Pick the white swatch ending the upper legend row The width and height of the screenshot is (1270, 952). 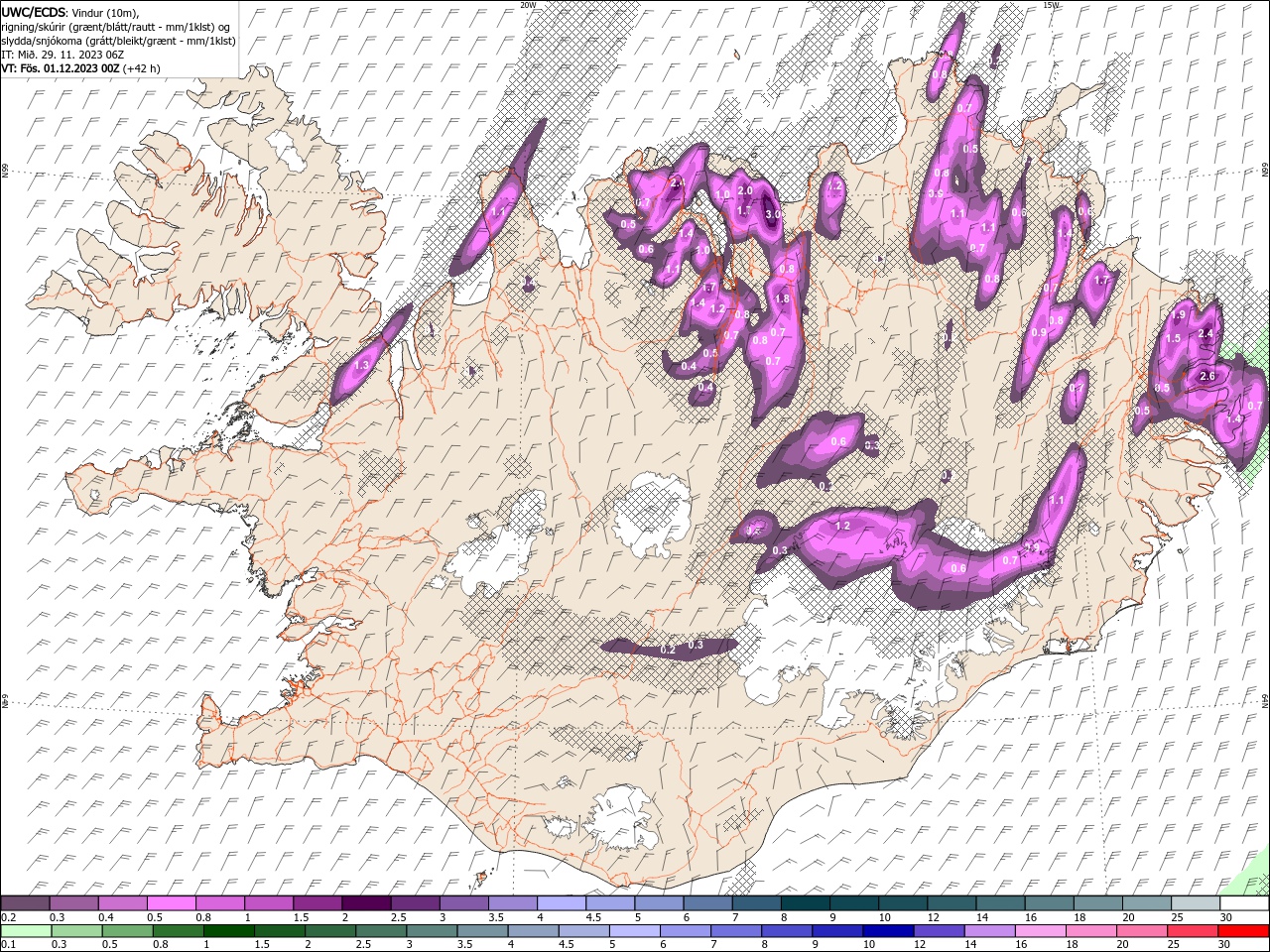point(1243,903)
